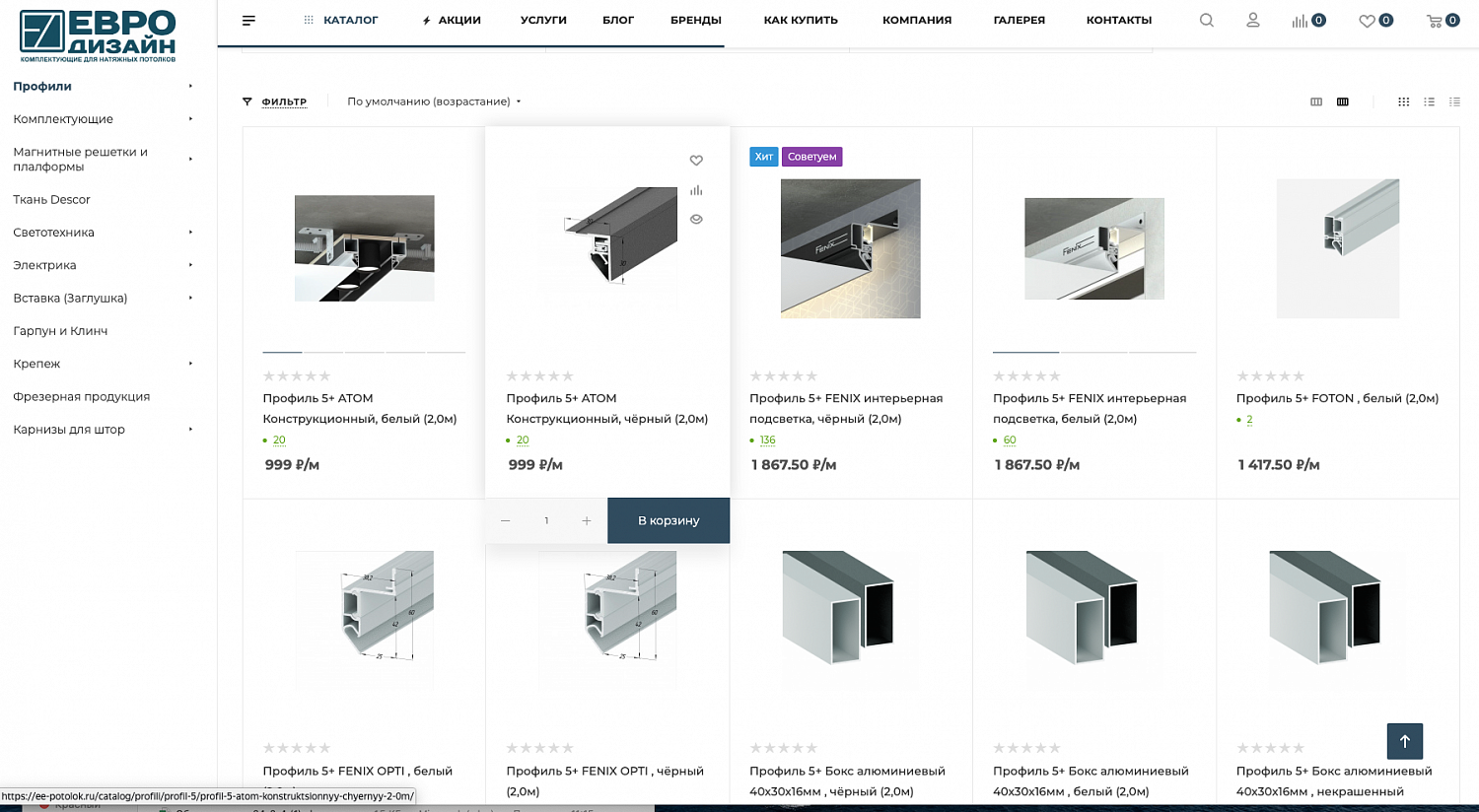Open the Фильтр filter panel

pyautogui.click(x=275, y=101)
